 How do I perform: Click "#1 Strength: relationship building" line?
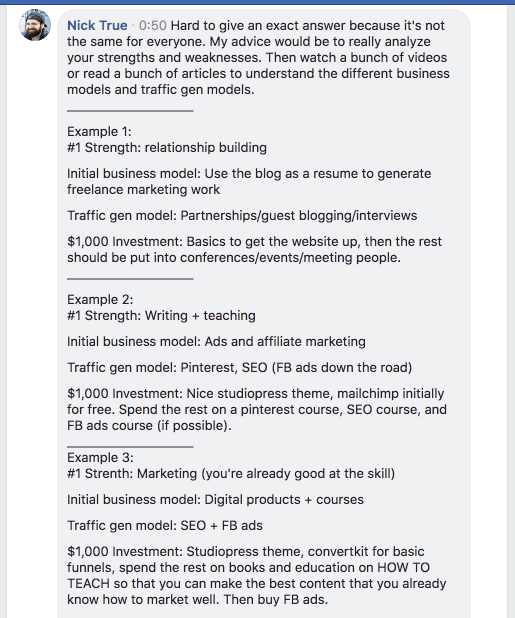click(167, 147)
